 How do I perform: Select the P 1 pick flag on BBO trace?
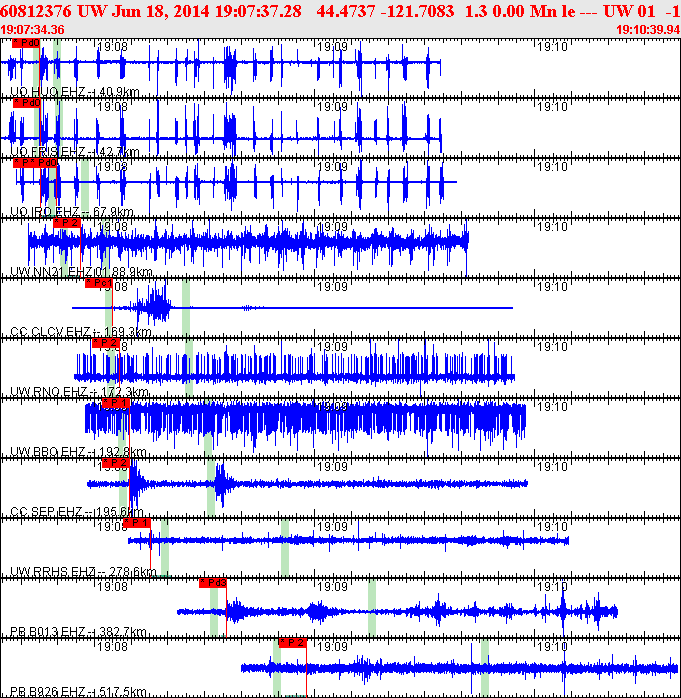[x=116, y=403]
